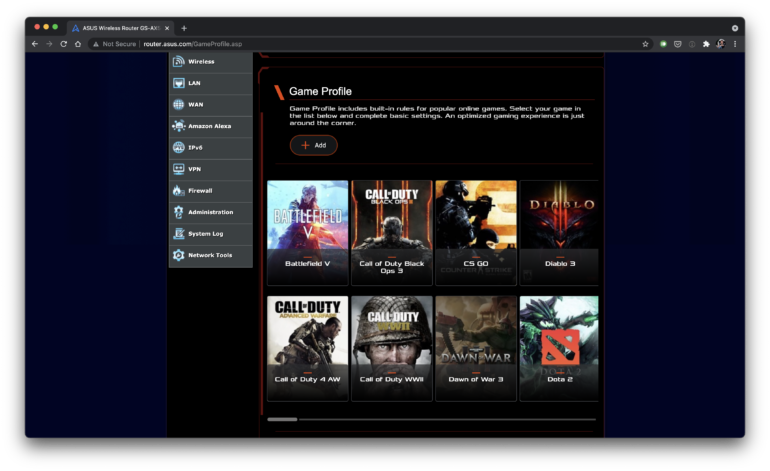
Task: Select the ASUS Wireless Router browser tab
Action: [x=120, y=28]
